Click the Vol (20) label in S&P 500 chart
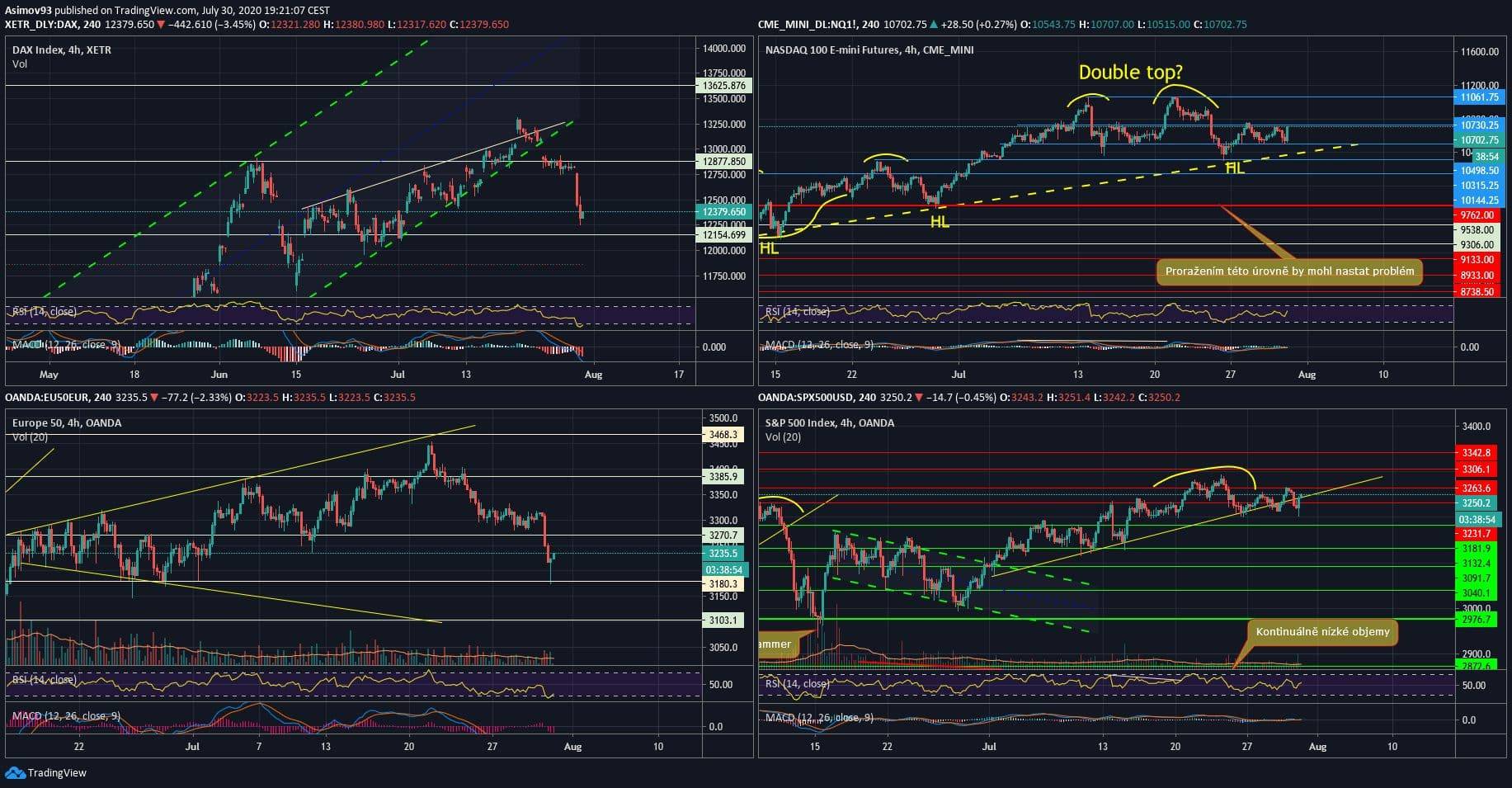 pyautogui.click(x=784, y=436)
